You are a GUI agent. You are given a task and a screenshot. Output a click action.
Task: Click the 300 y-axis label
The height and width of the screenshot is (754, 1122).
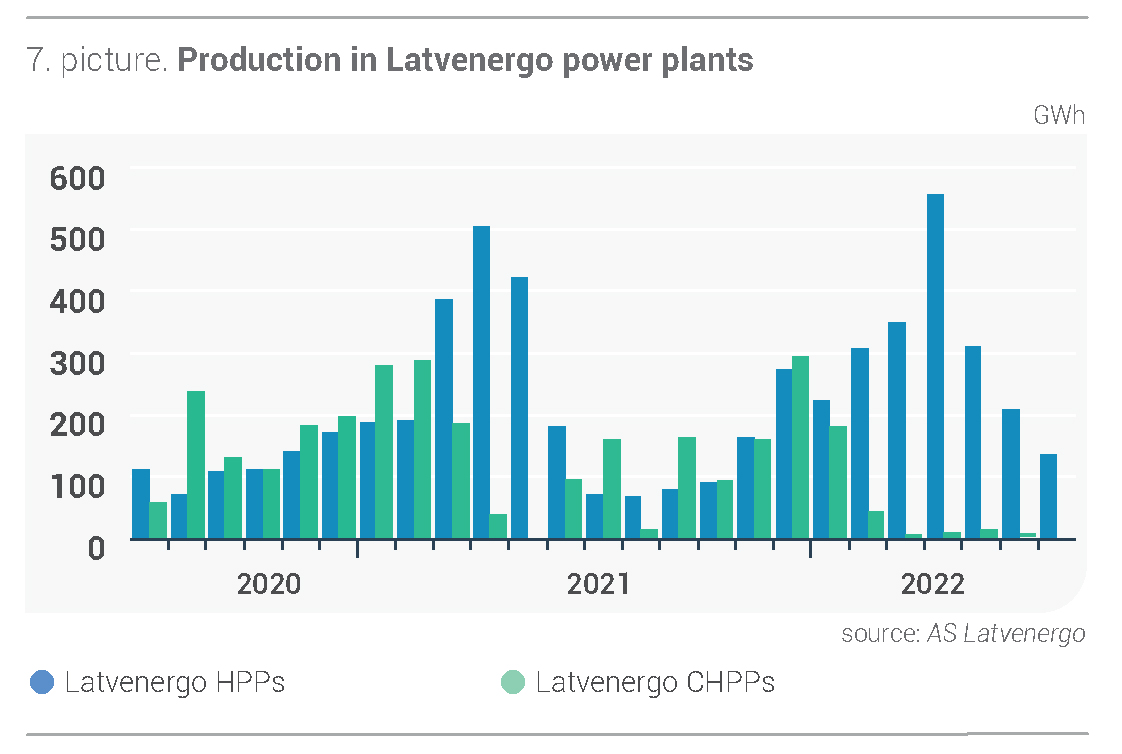[x=77, y=363]
